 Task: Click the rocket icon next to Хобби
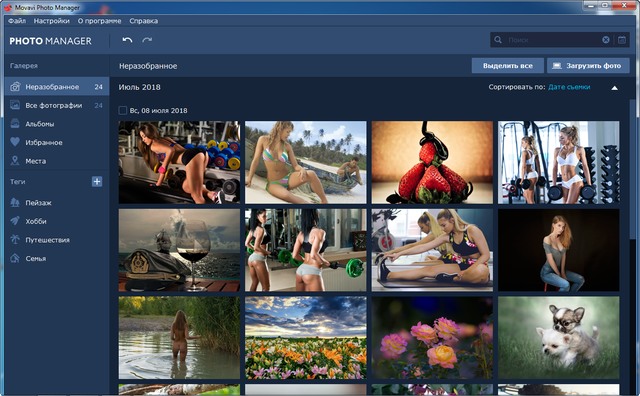[15, 221]
